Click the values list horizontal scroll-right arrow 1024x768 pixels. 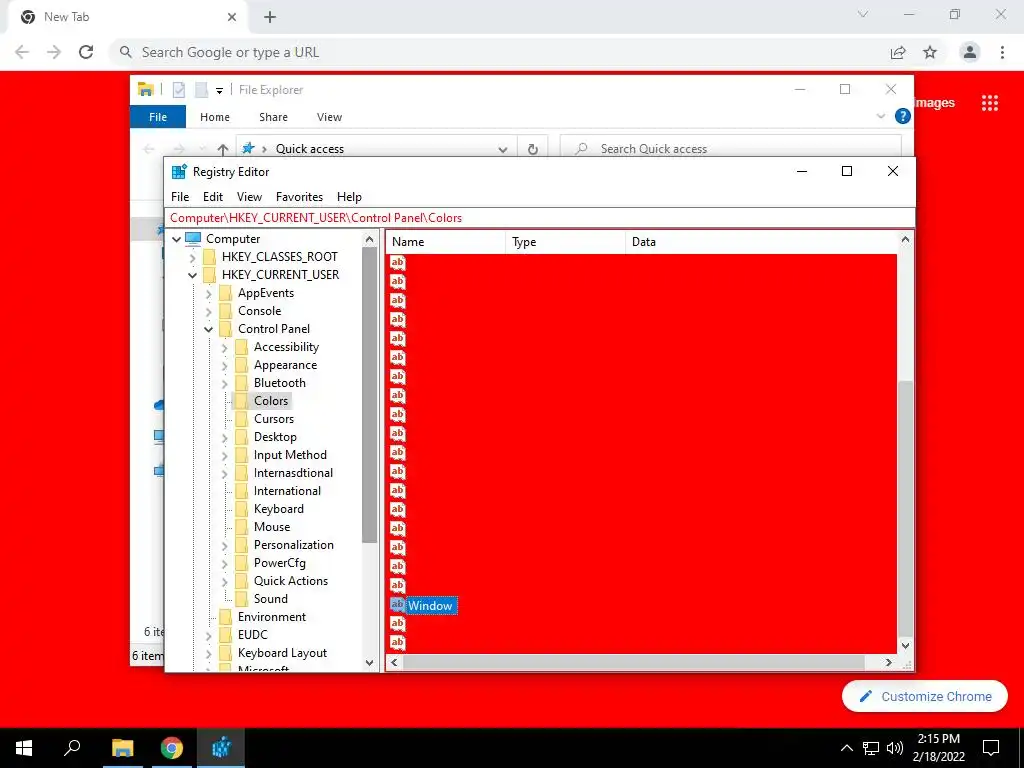tap(888, 662)
